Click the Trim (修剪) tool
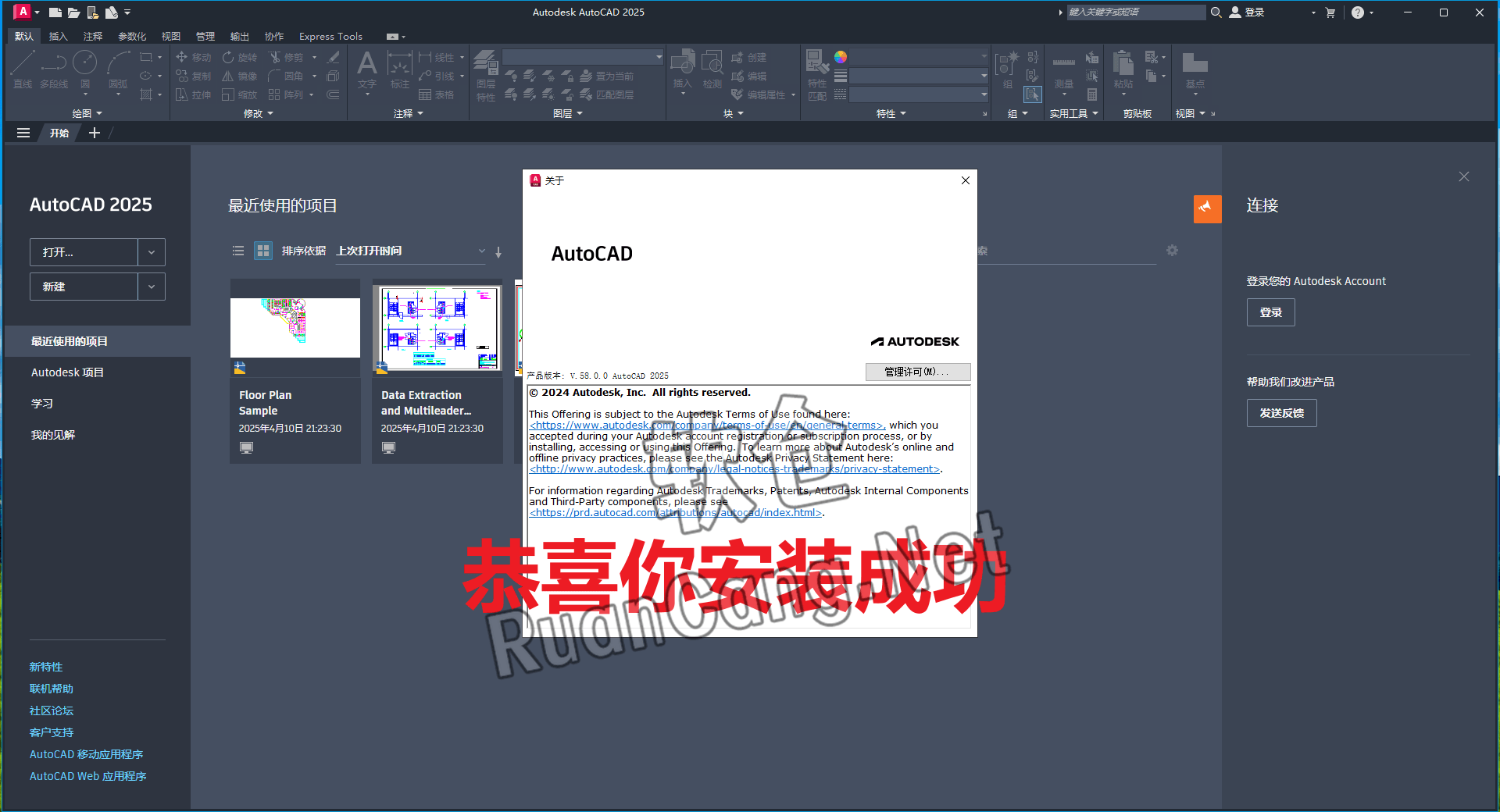 tap(286, 57)
